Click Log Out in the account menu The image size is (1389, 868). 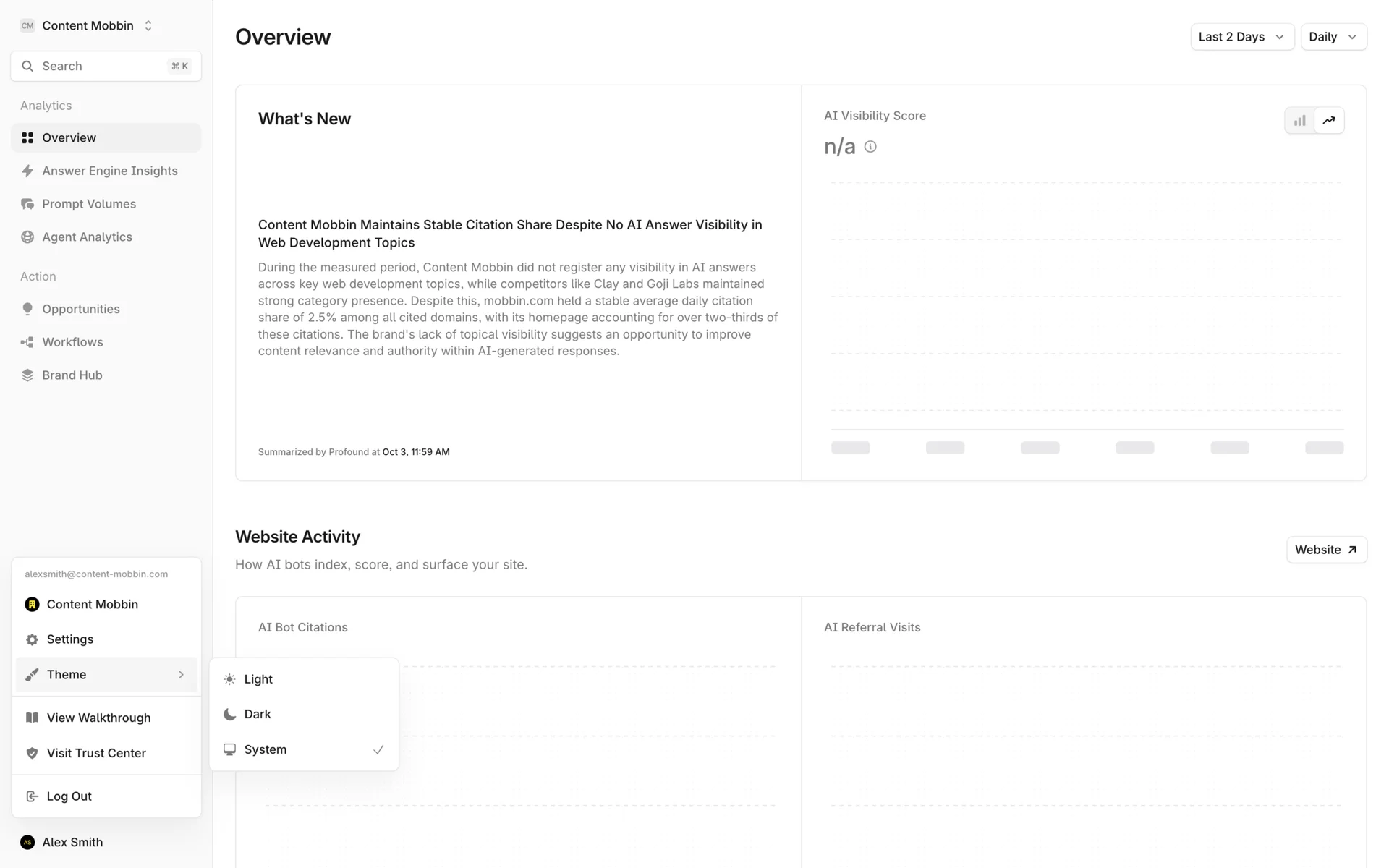(69, 796)
